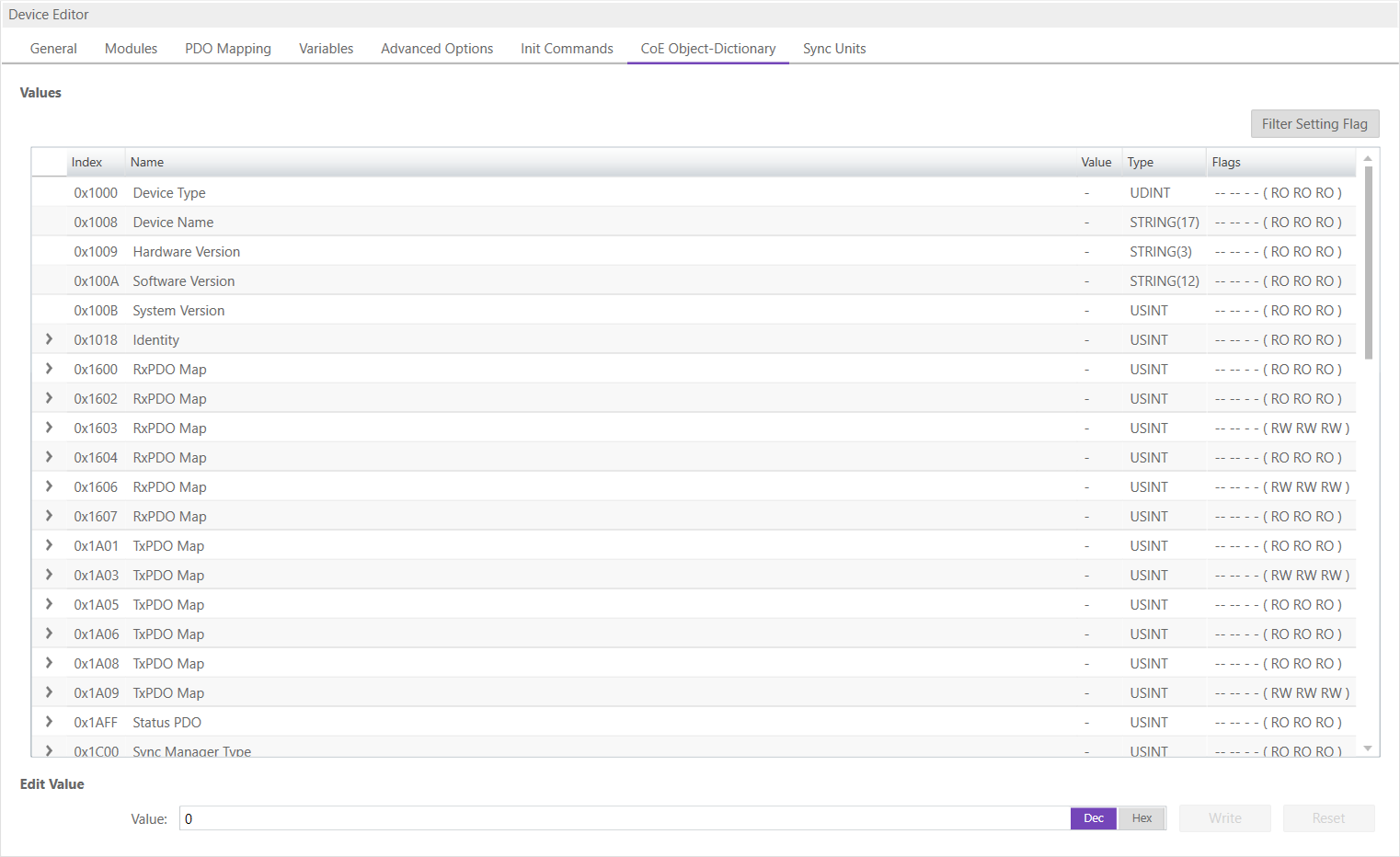Viewport: 1400px width, 857px height.
Task: Expand the 0x1600 RxPDO Map entry
Action: click(50, 369)
